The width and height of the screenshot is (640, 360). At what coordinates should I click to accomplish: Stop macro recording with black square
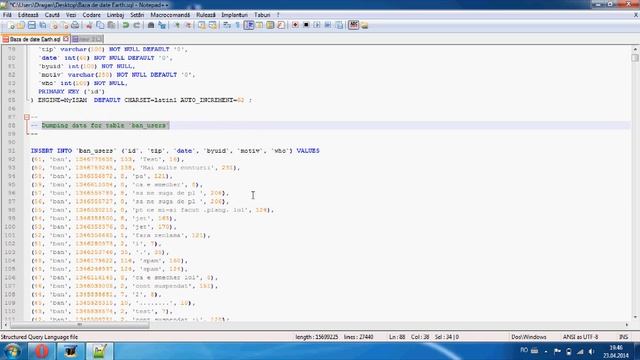tap(306, 25)
